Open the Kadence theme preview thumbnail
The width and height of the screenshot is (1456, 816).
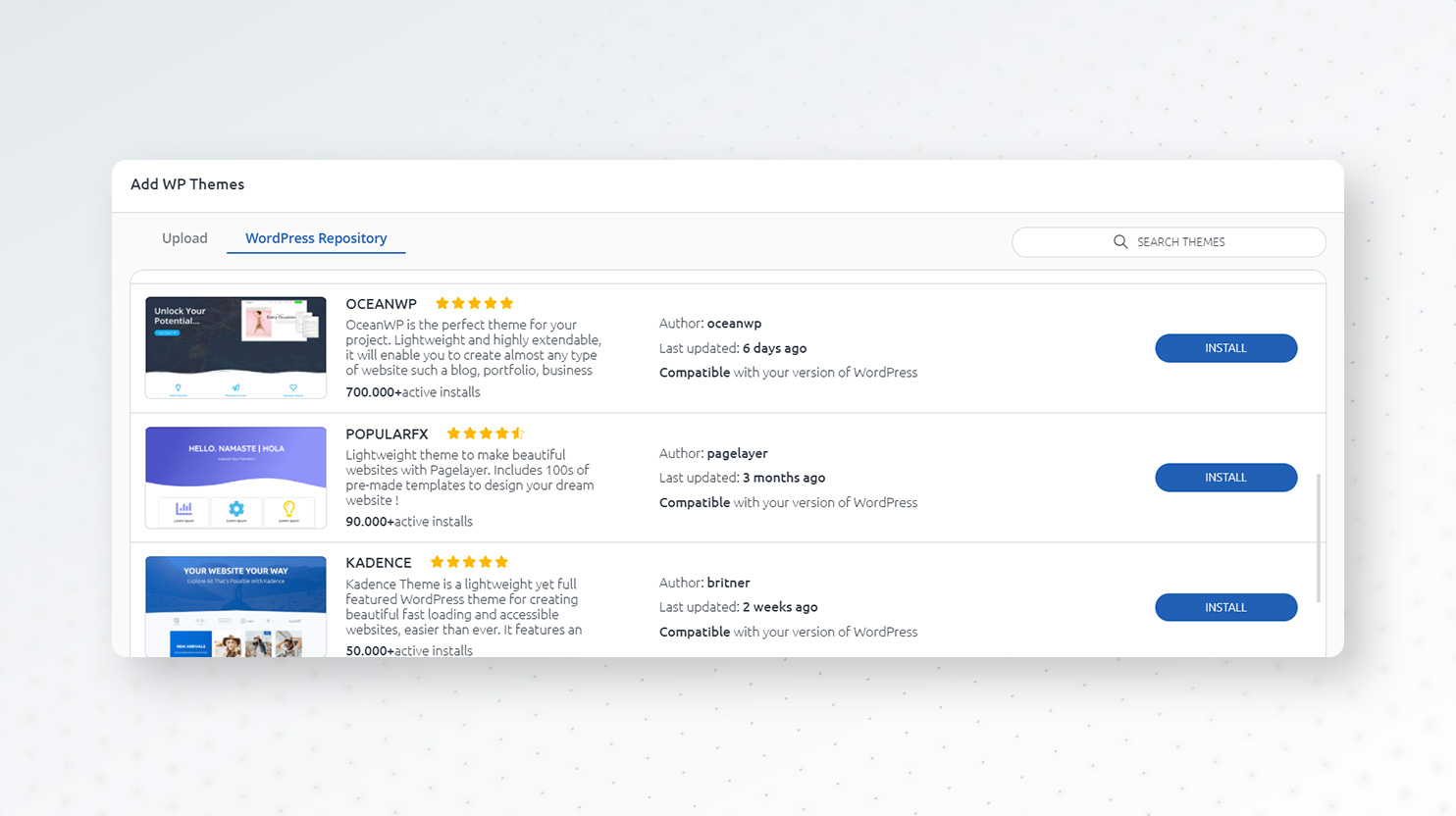coord(235,606)
